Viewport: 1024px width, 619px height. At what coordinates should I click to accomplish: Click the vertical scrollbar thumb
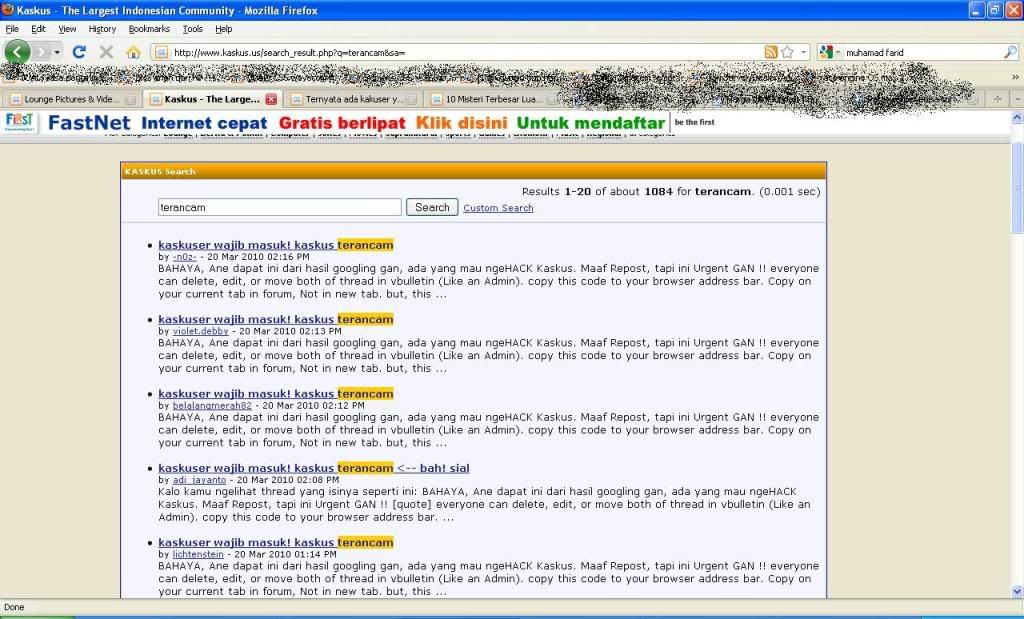1017,187
